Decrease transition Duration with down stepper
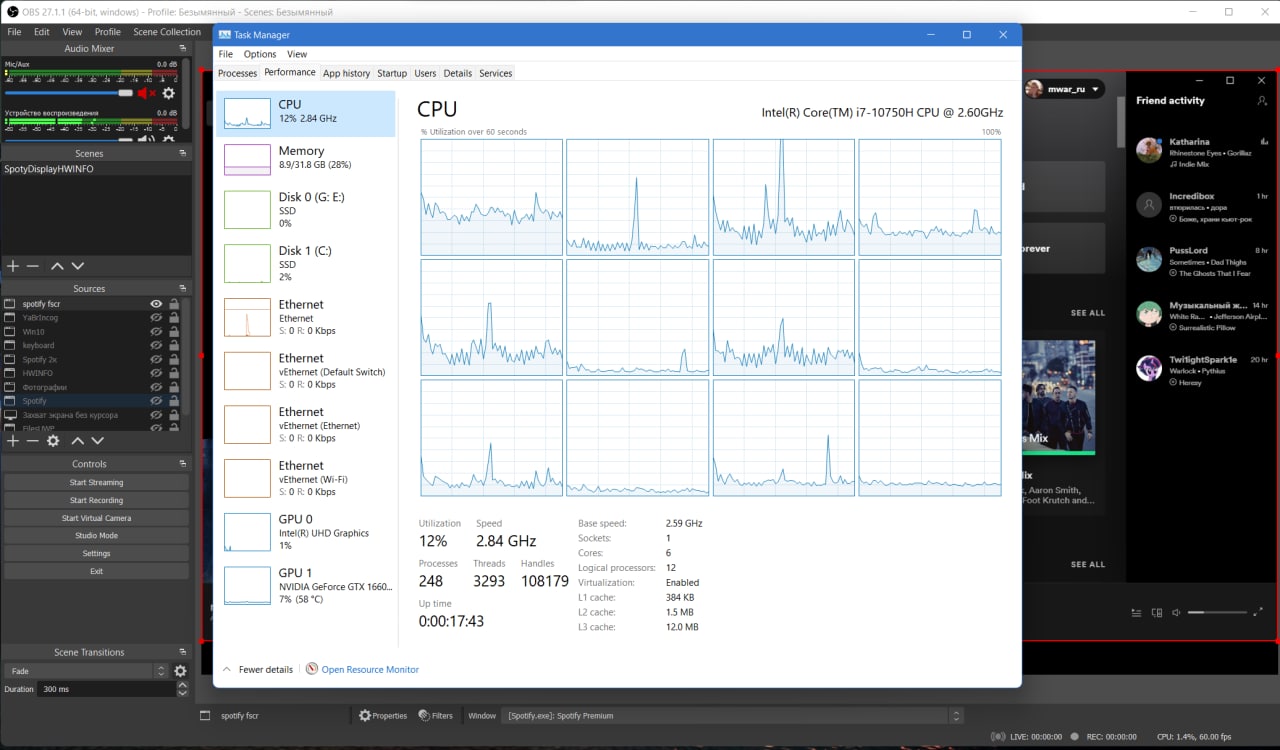This screenshot has height=750, width=1280. click(182, 693)
